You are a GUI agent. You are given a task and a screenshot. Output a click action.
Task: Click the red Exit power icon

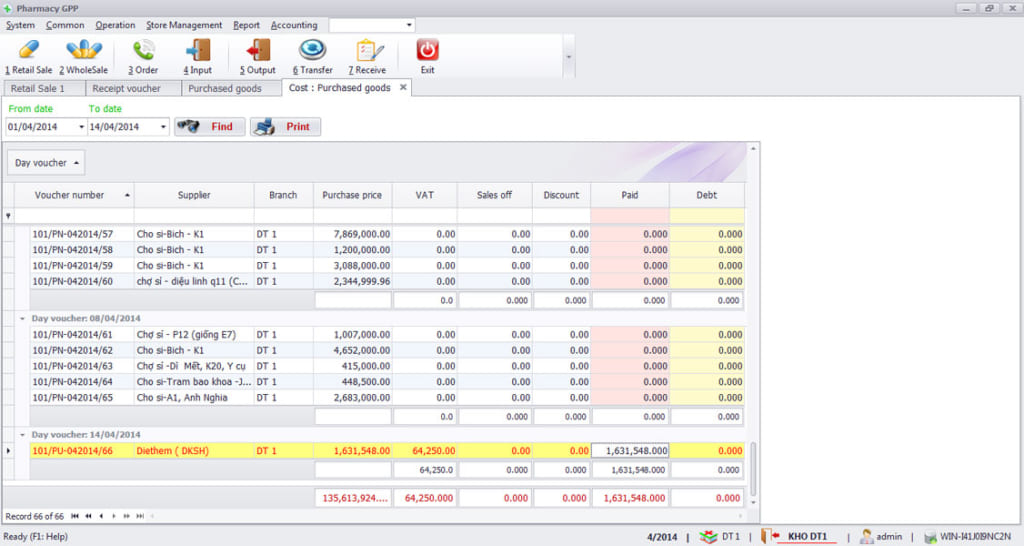(x=427, y=50)
